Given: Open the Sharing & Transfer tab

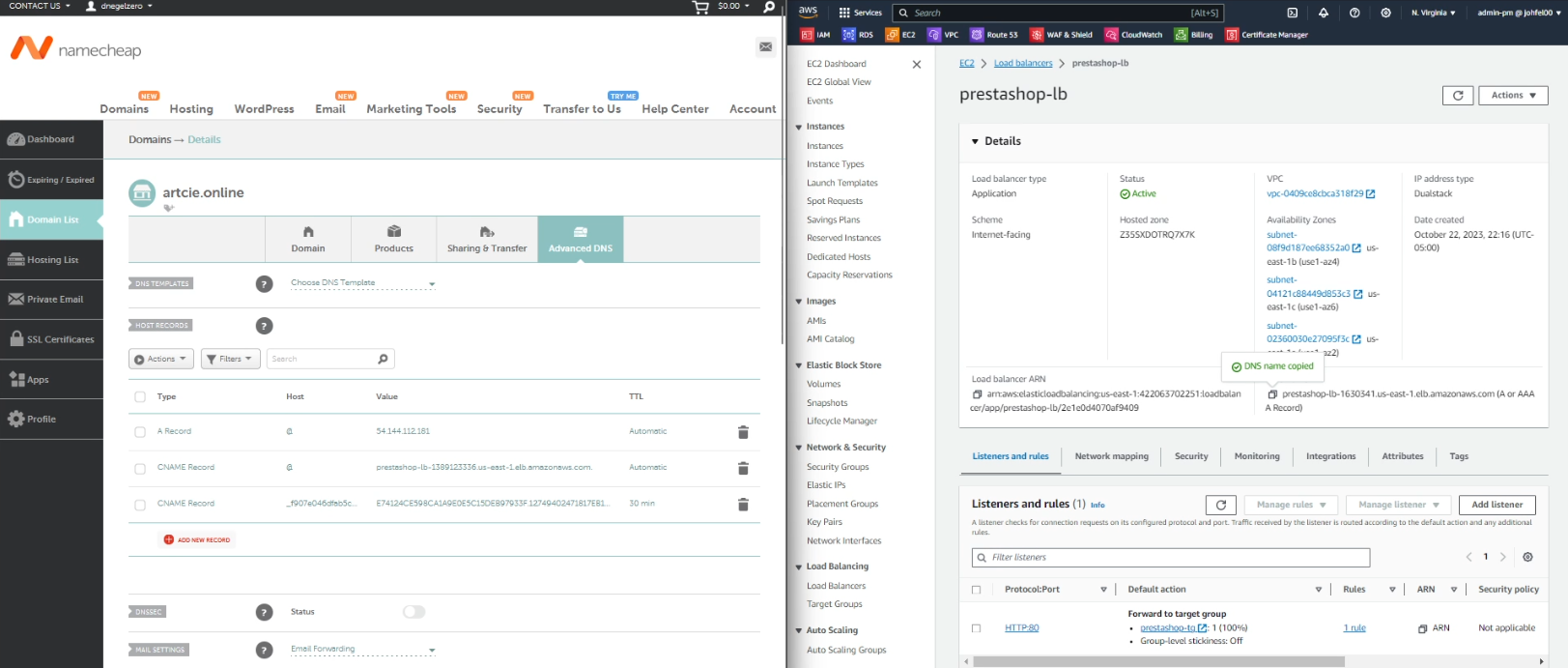Looking at the screenshot, I should point(487,240).
